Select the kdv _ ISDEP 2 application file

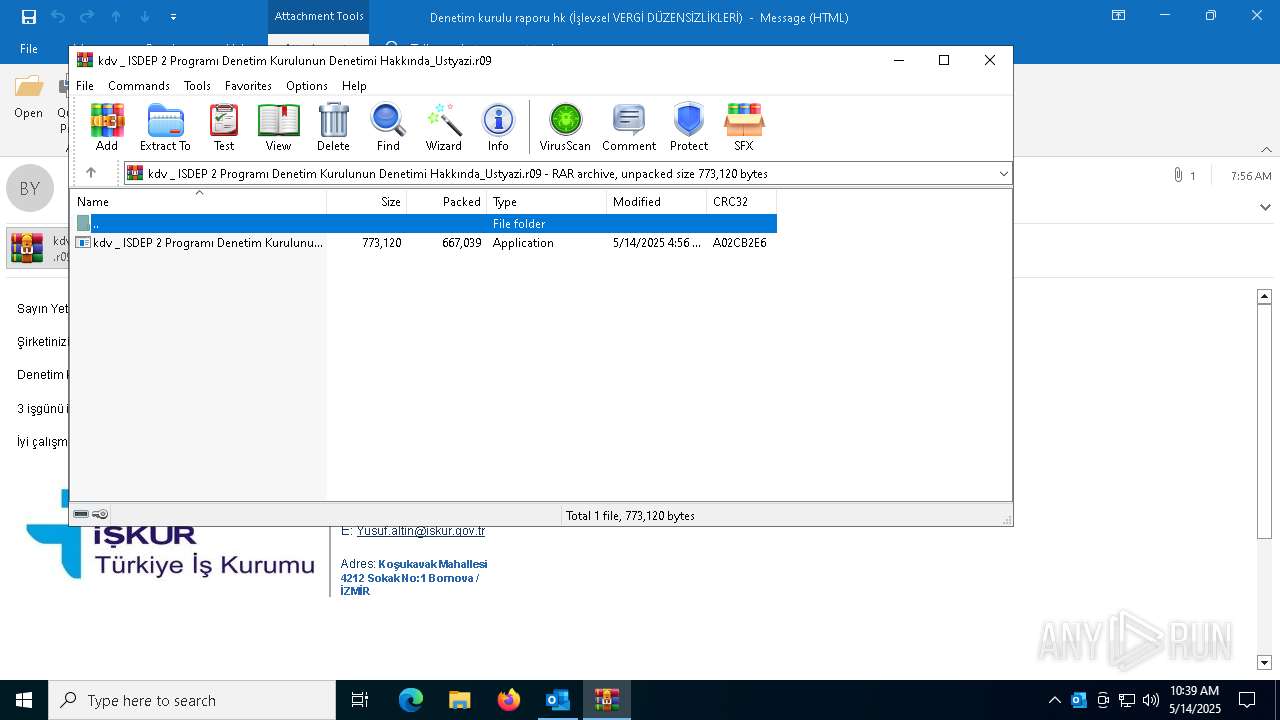425,243
